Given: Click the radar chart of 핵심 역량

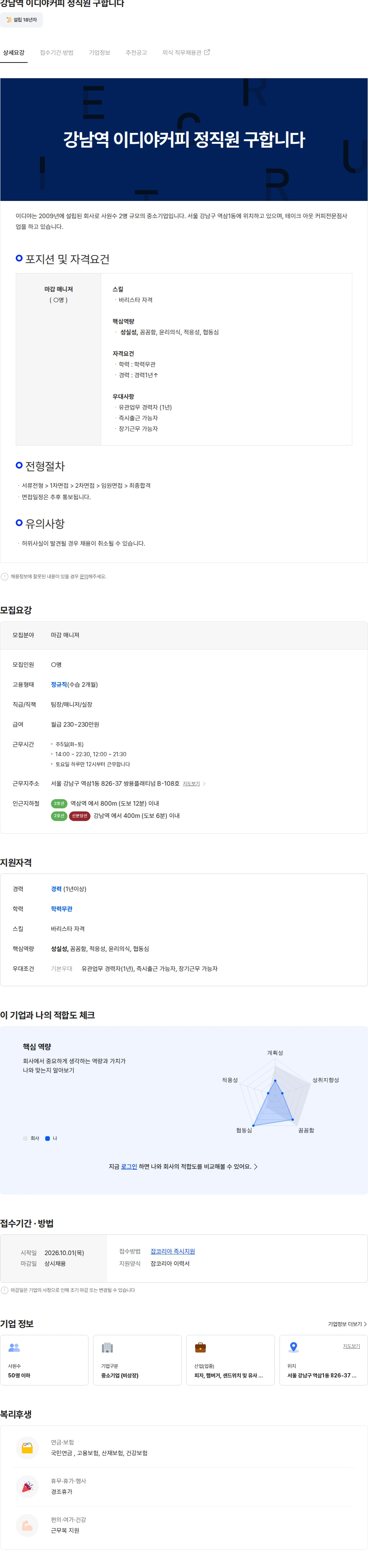Looking at the screenshot, I should coord(275,1092).
